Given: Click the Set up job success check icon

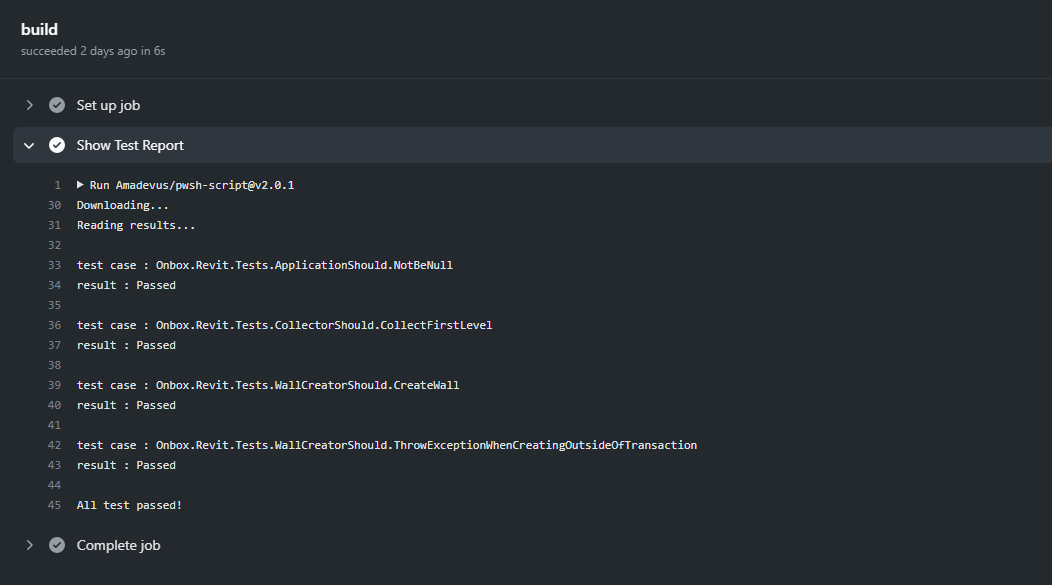Looking at the screenshot, I should 57,105.
